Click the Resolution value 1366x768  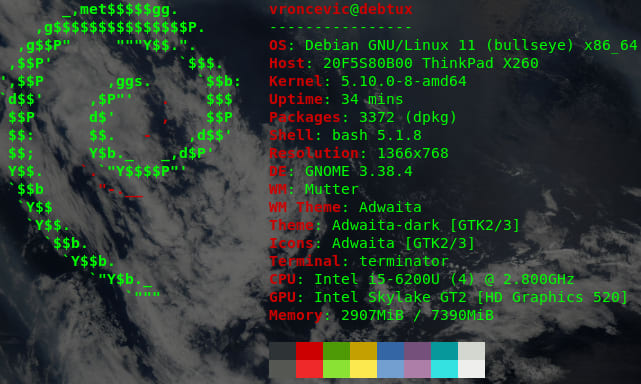(412, 153)
